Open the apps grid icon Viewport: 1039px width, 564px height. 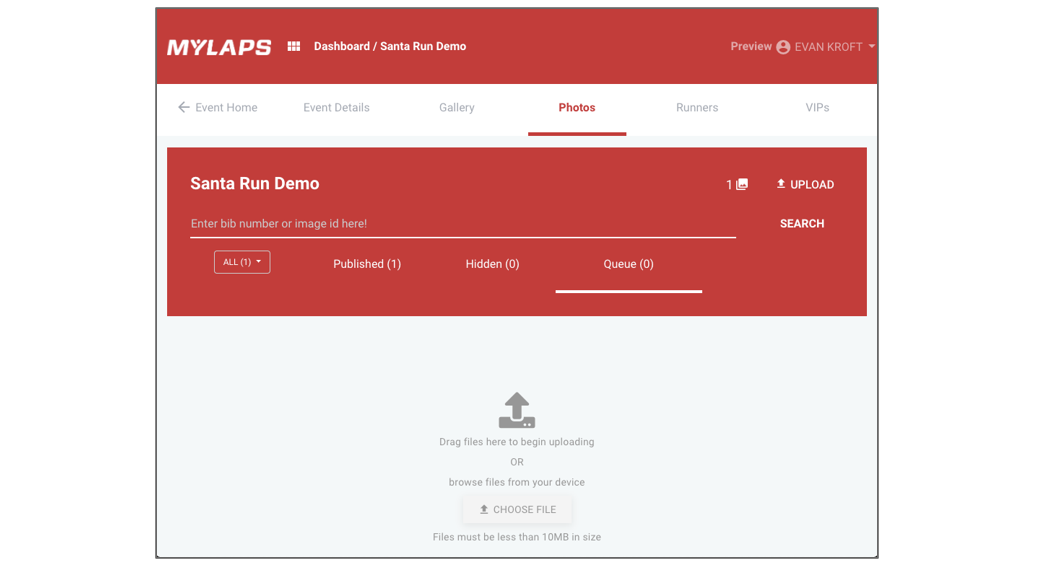(x=294, y=46)
